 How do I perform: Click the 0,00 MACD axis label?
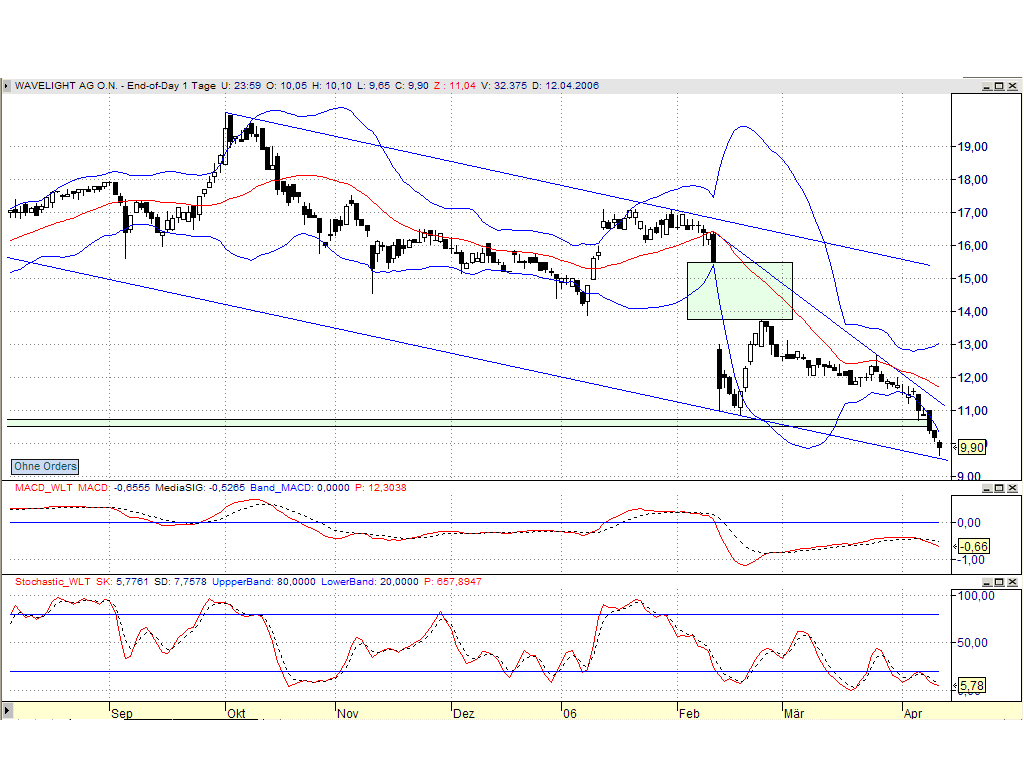pyautogui.click(x=969, y=522)
